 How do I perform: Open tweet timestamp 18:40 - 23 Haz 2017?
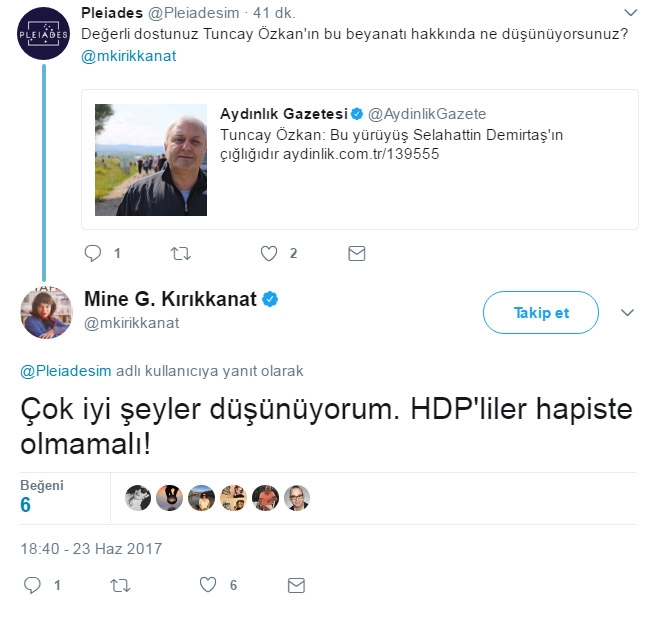coord(91,548)
